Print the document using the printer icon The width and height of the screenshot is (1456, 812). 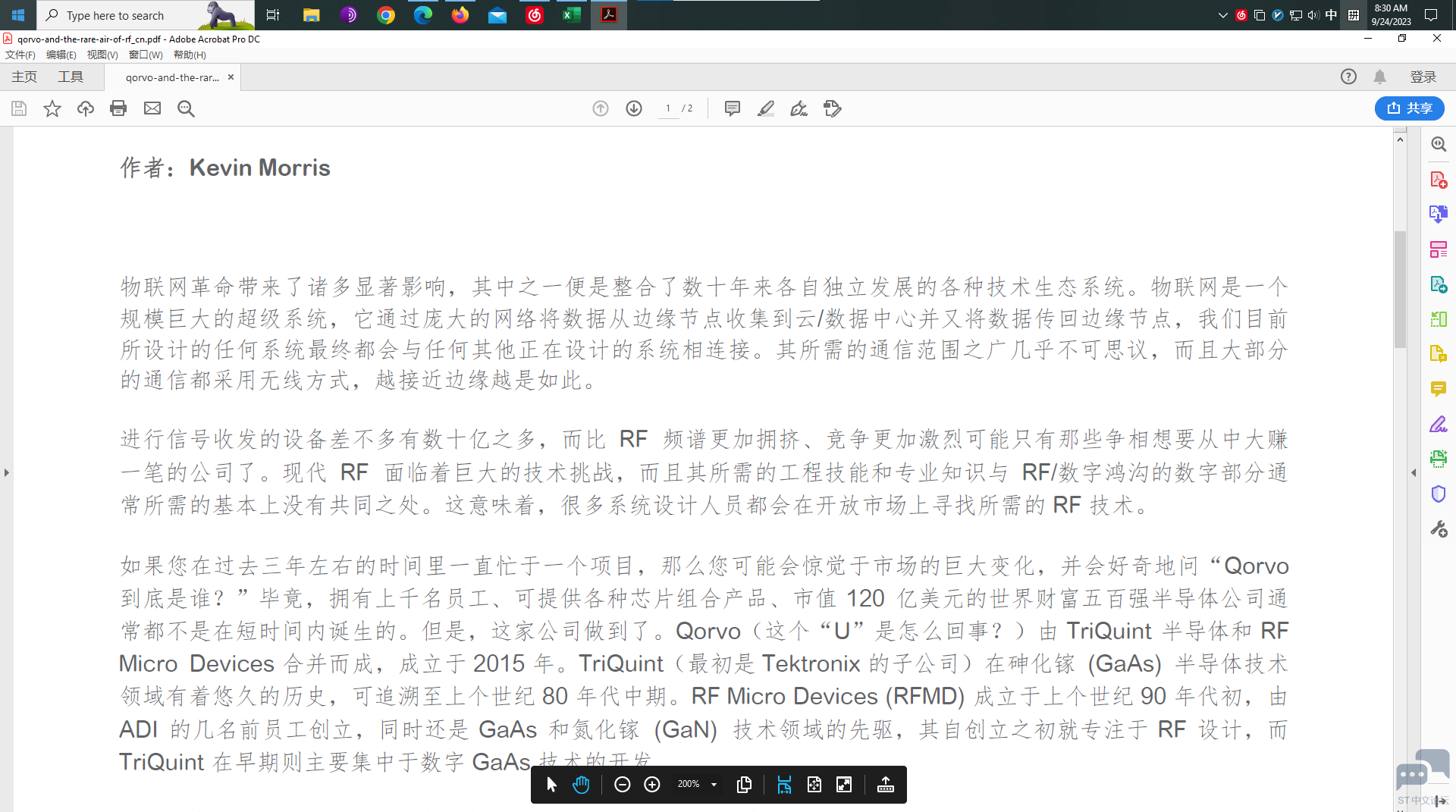[x=118, y=108]
